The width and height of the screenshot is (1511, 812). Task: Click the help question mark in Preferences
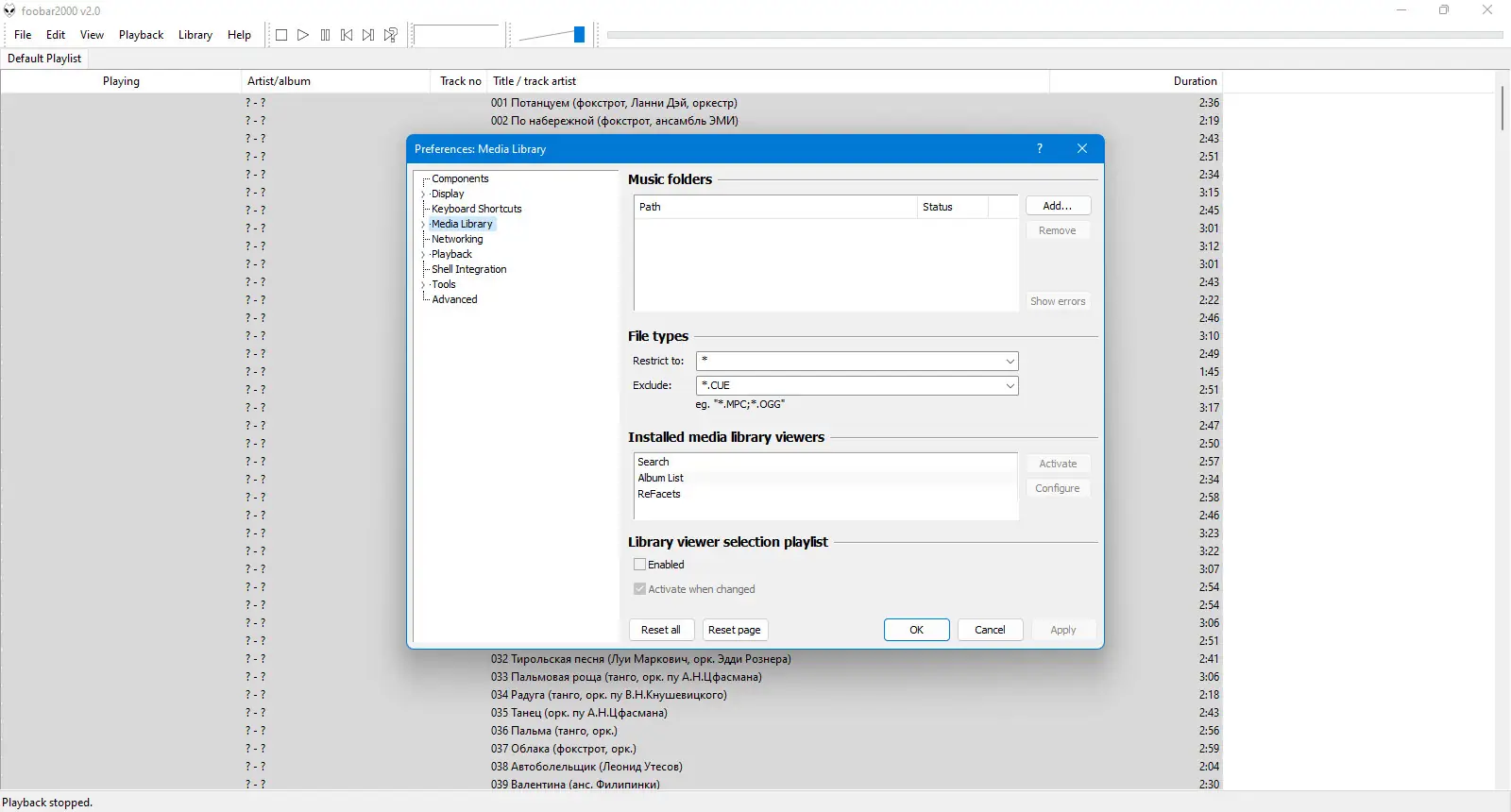point(1040,148)
